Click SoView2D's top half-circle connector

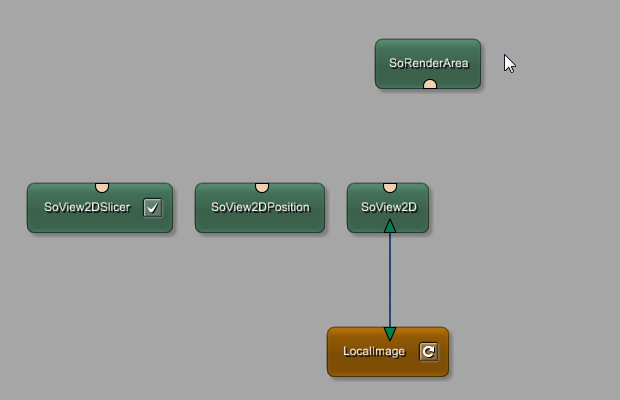pyautogui.click(x=390, y=187)
